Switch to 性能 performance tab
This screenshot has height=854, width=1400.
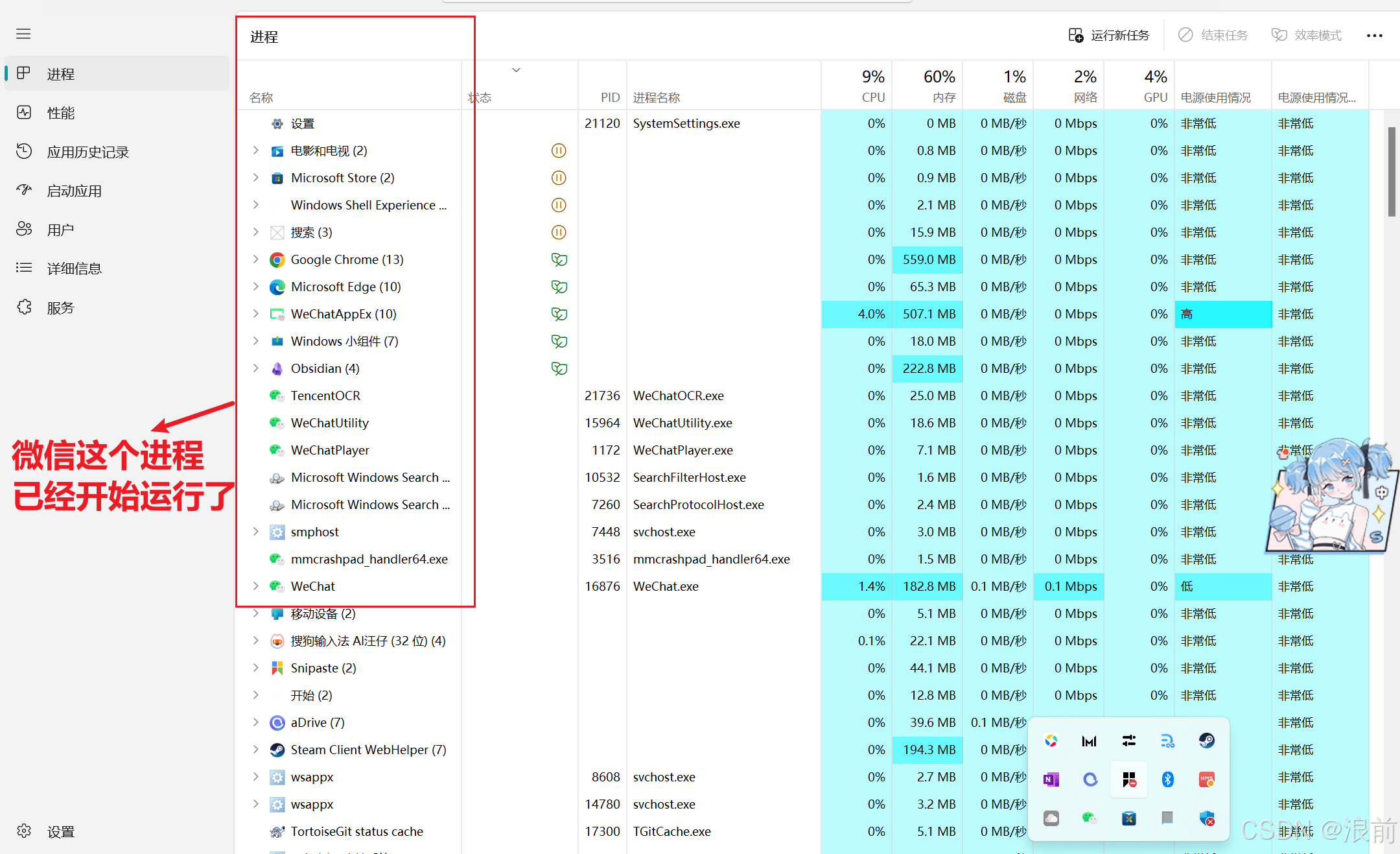tap(60, 113)
